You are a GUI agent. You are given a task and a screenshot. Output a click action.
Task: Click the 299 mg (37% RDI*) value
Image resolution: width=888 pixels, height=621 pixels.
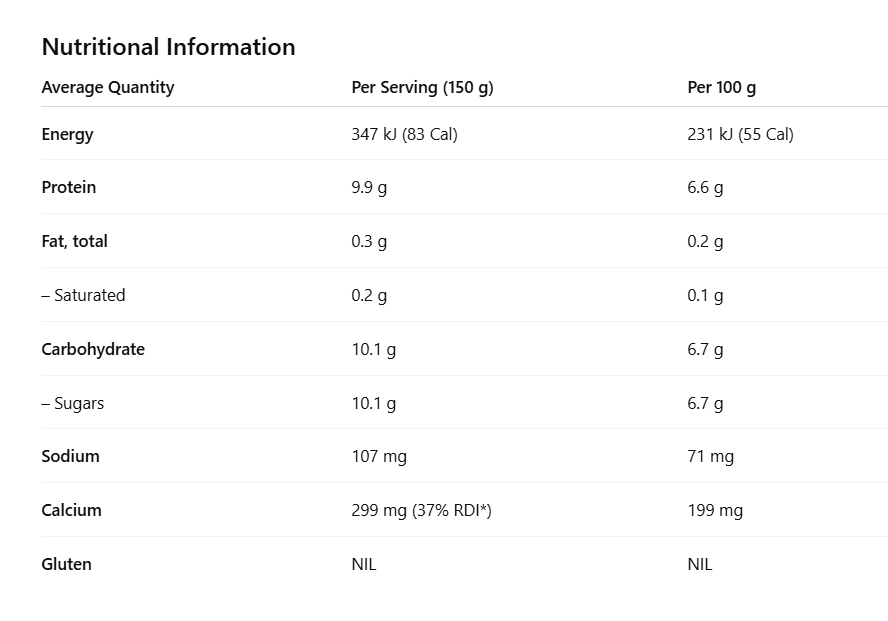coord(421,510)
